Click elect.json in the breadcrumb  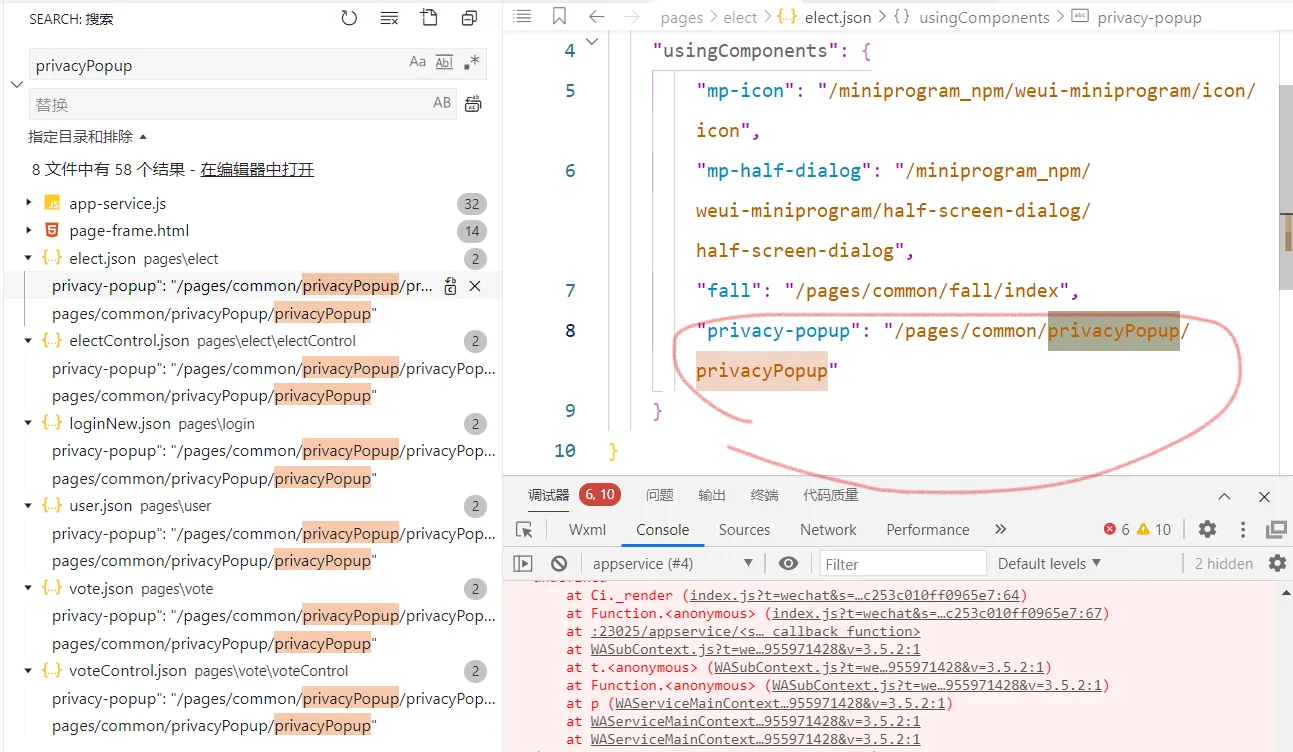838,17
